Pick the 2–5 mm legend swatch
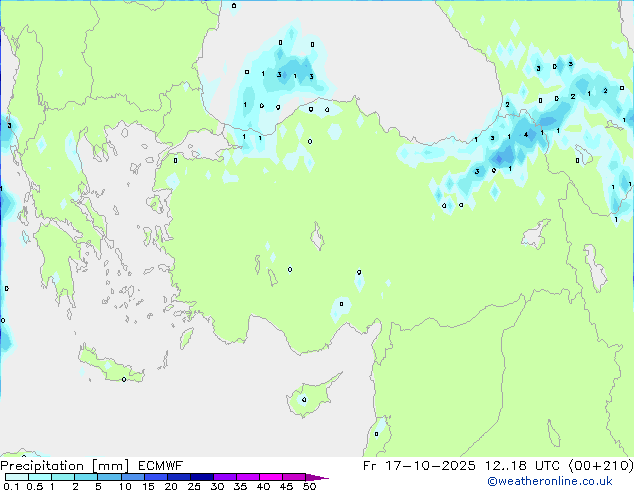634x490 pixels. (86, 477)
